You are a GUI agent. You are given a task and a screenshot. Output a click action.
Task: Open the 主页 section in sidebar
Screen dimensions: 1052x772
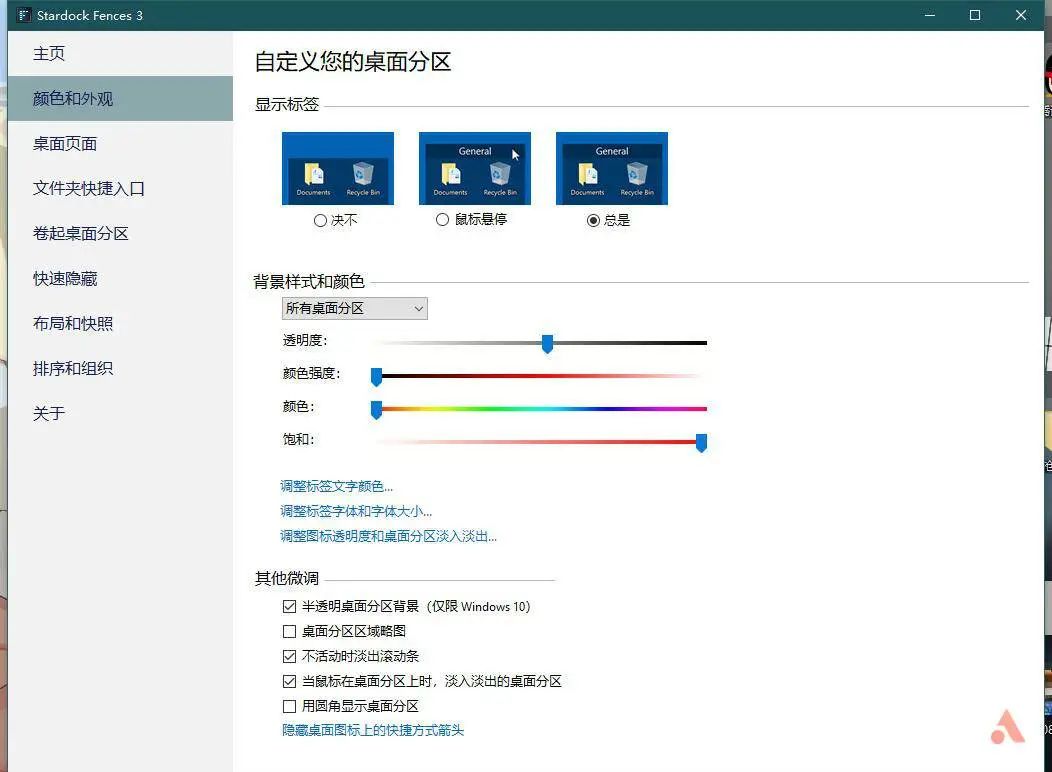coord(120,54)
